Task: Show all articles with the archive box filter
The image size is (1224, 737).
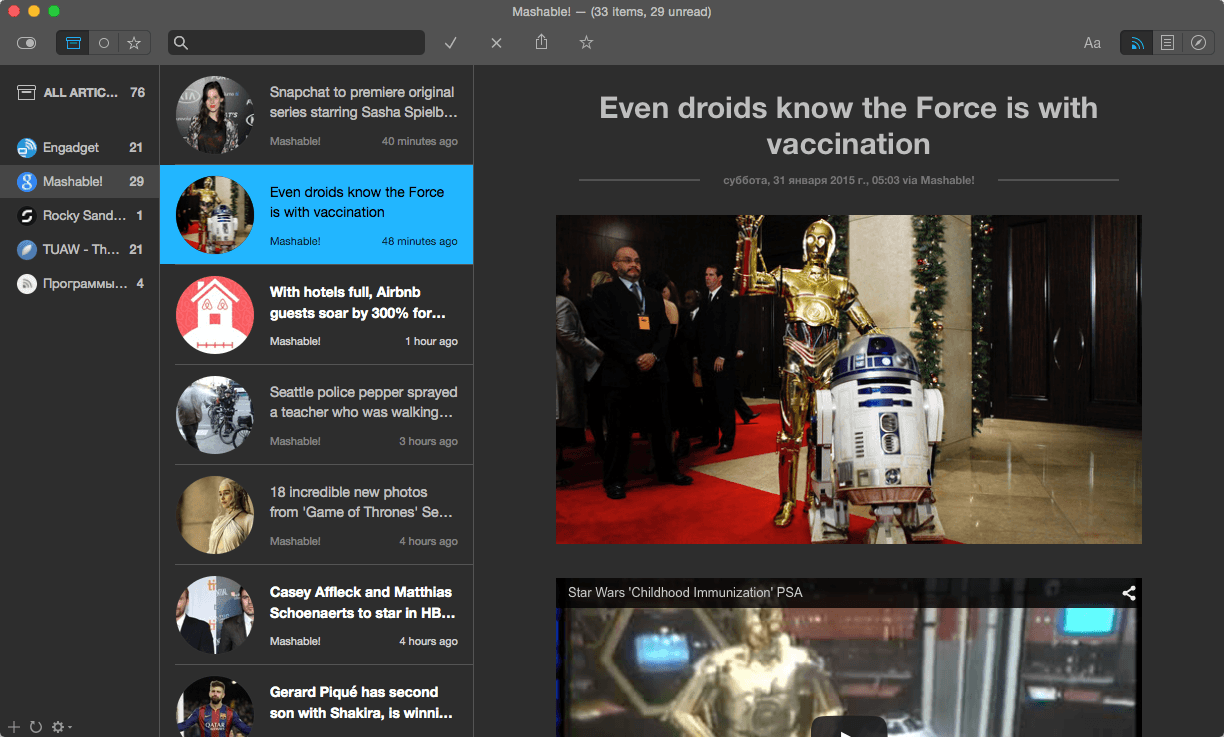Action: pyautogui.click(x=73, y=43)
